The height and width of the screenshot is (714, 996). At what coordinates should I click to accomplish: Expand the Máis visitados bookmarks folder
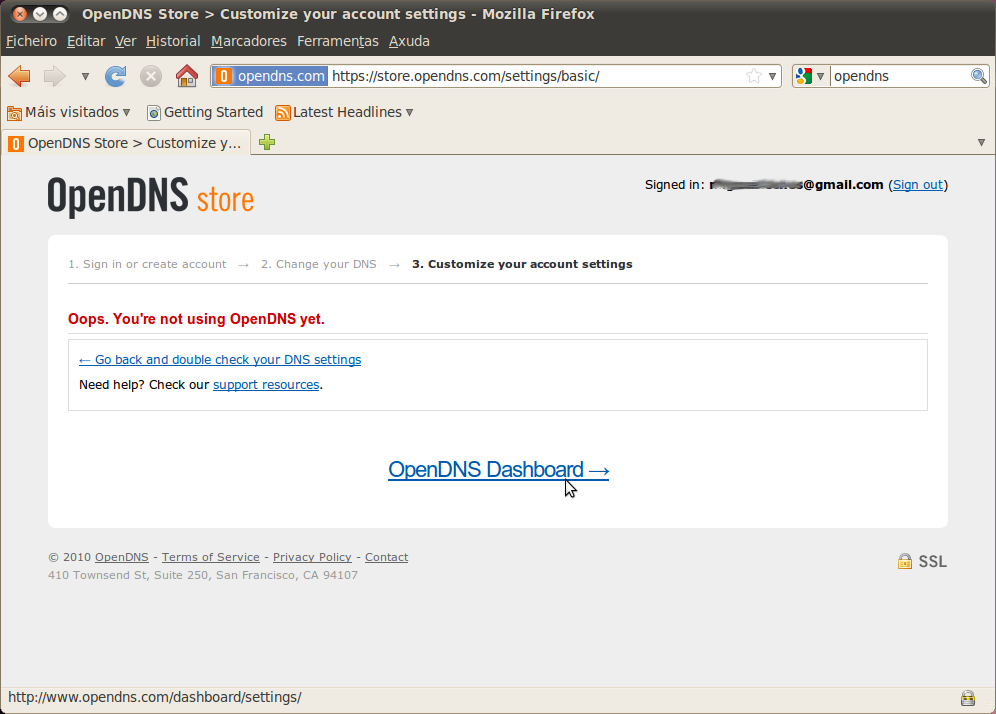(x=69, y=112)
